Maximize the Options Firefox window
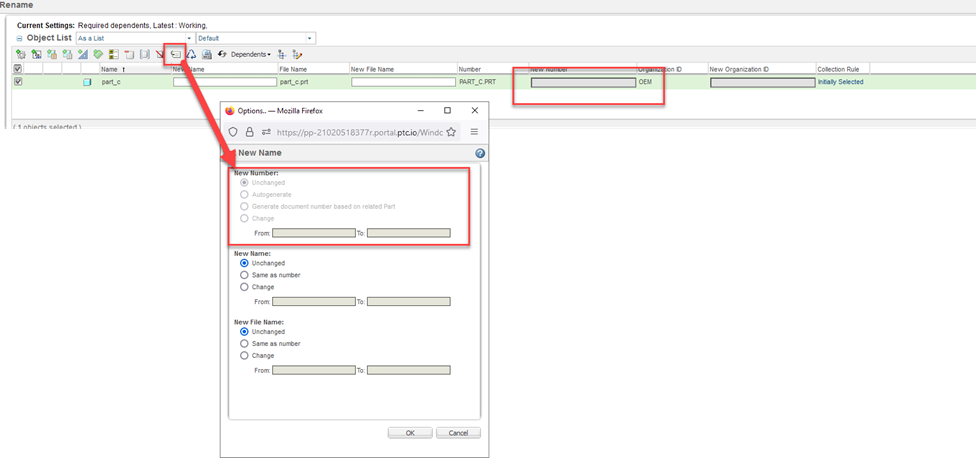 (447, 110)
